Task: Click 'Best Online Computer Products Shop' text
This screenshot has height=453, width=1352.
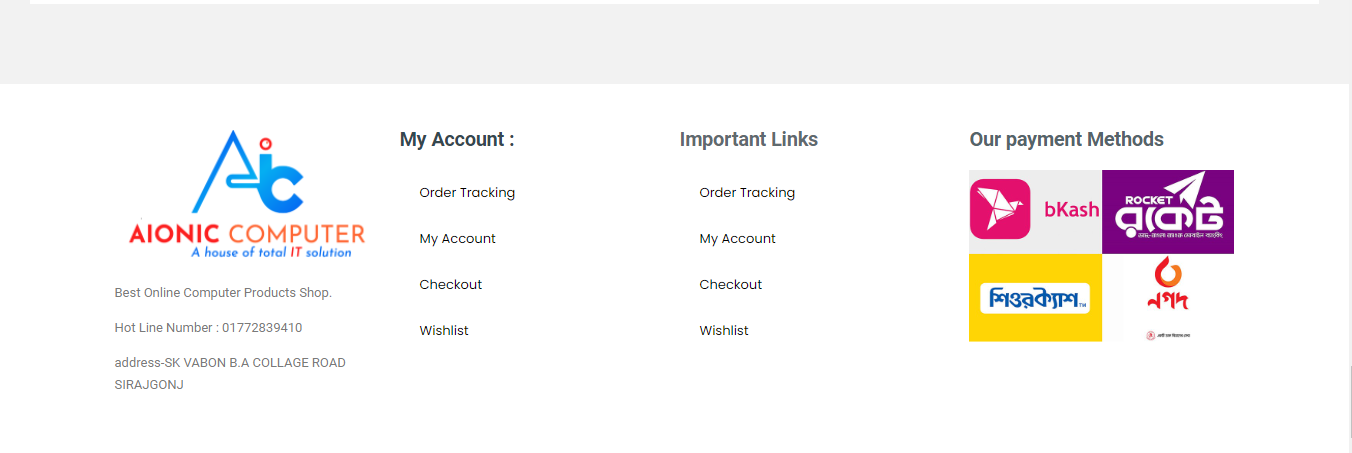Action: point(223,293)
